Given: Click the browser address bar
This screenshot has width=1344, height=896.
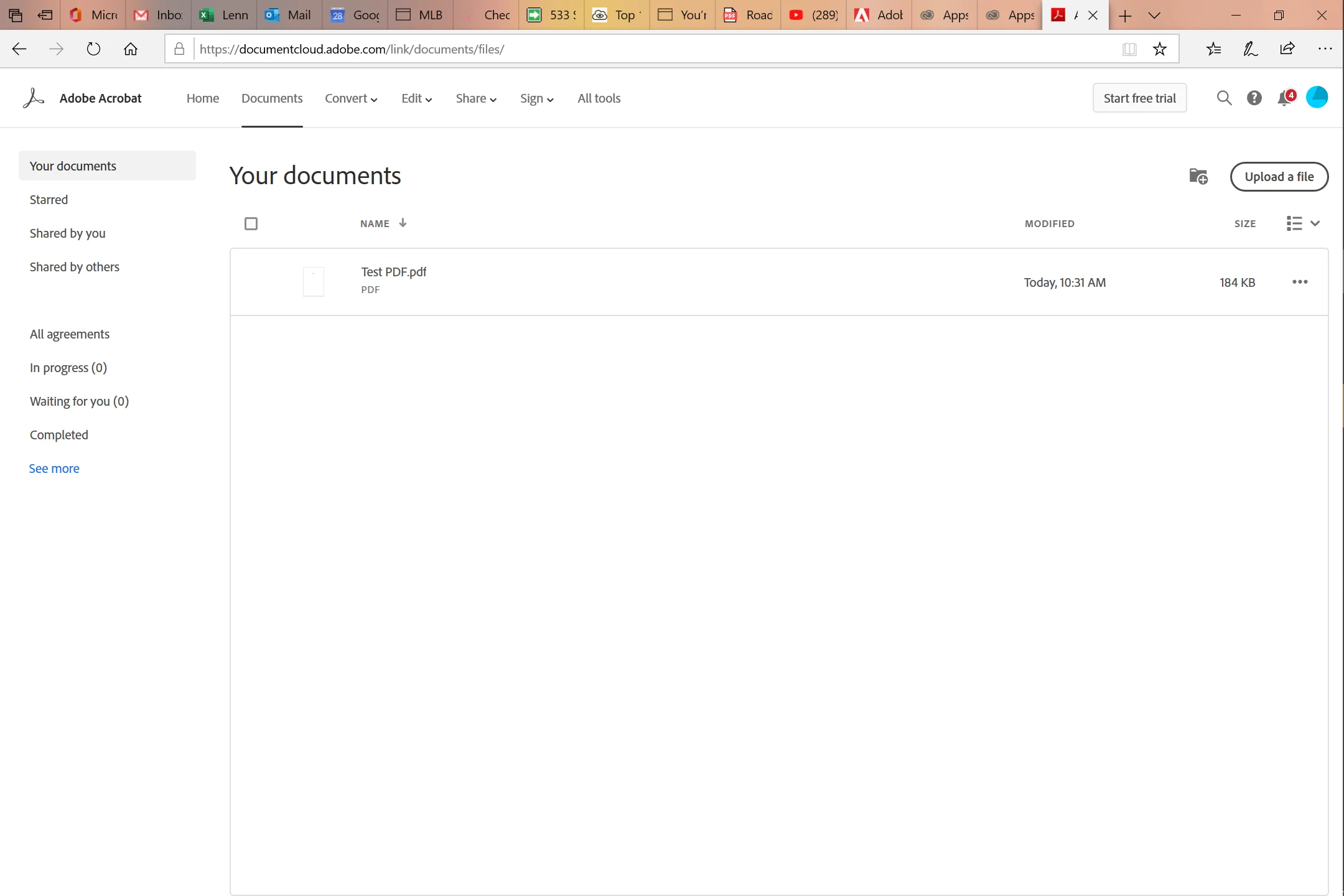Looking at the screenshot, I should [x=653, y=49].
